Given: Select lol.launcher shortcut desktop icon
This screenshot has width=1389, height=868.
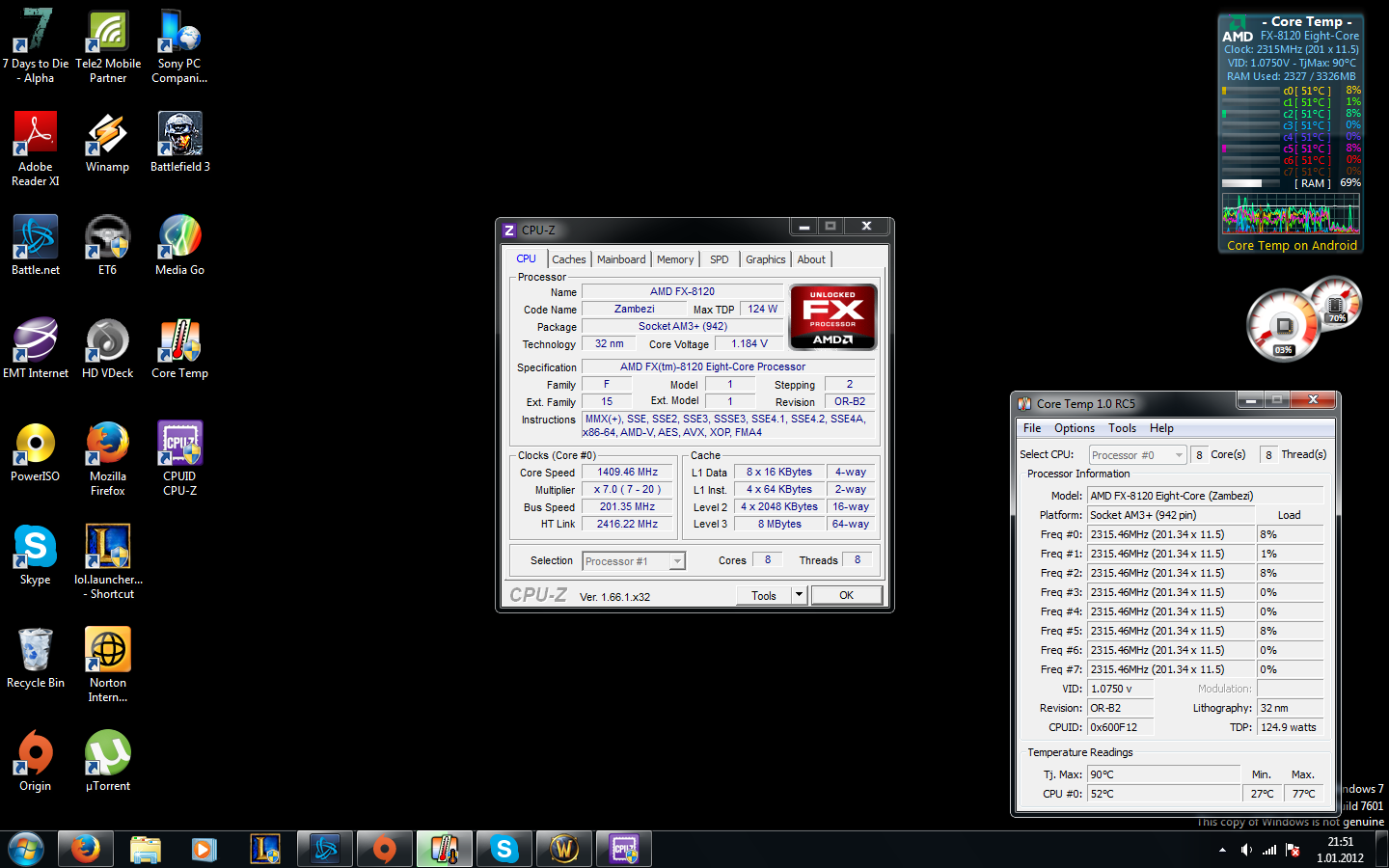Looking at the screenshot, I should click(x=108, y=562).
